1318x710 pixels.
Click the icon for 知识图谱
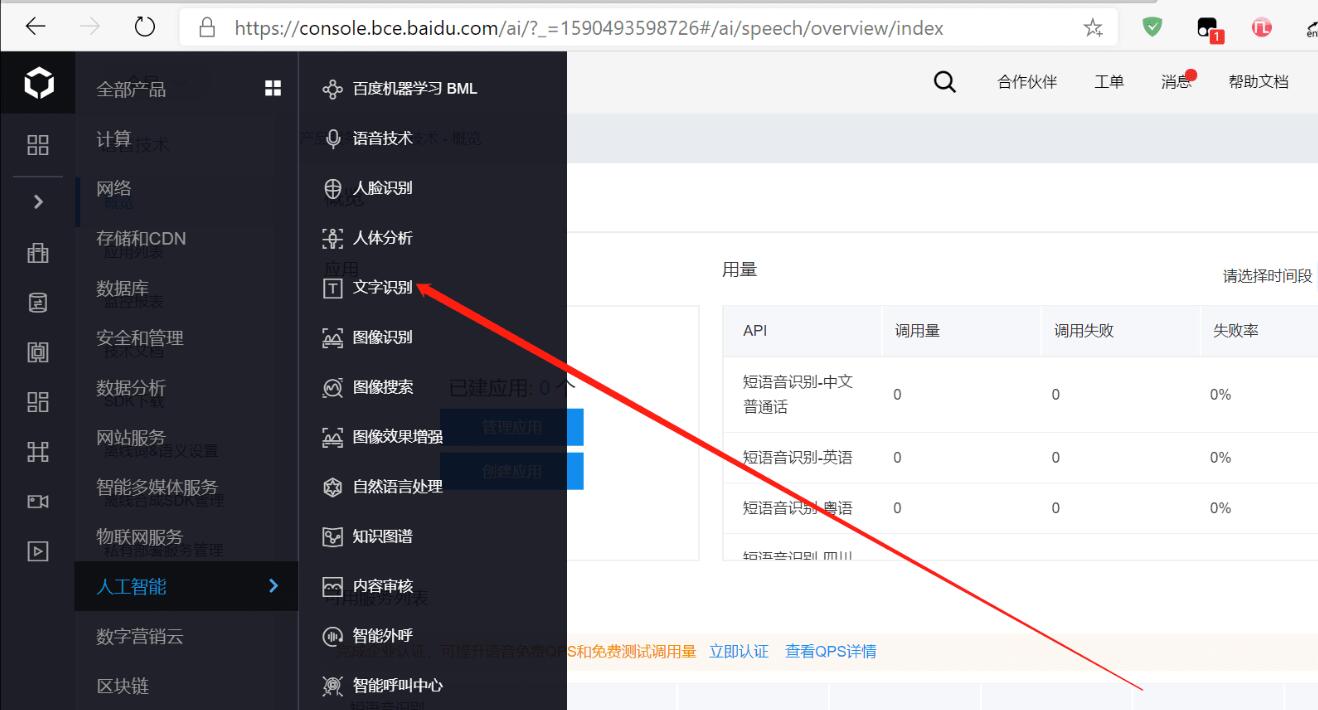point(333,537)
